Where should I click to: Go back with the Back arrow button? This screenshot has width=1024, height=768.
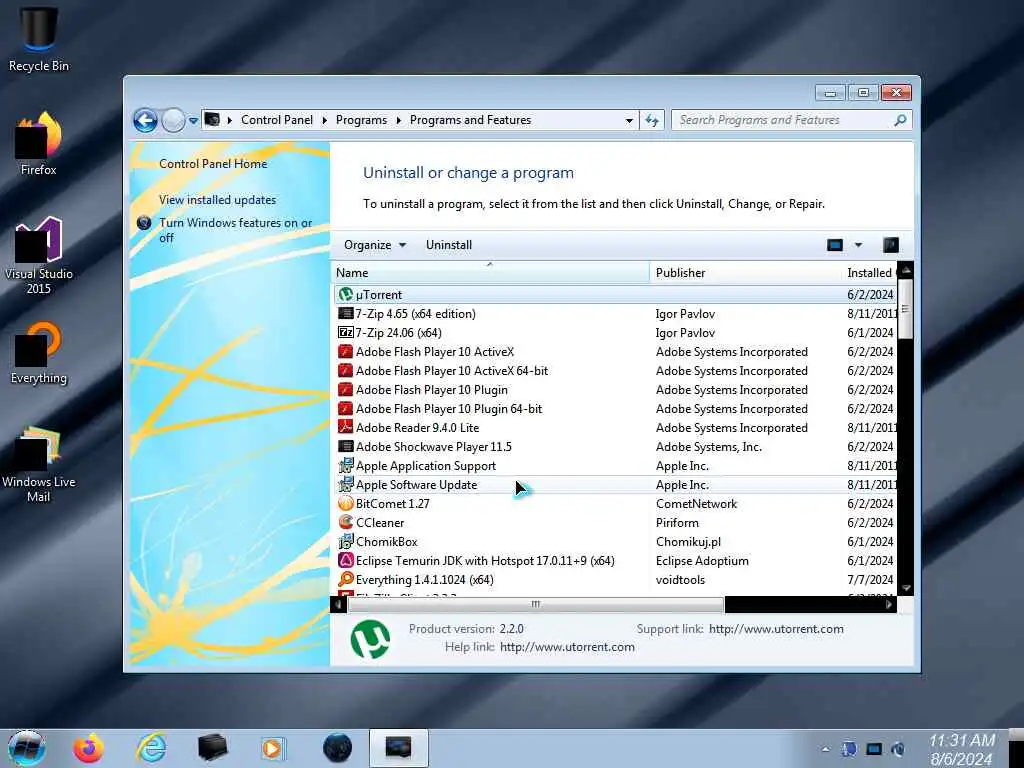pos(145,121)
